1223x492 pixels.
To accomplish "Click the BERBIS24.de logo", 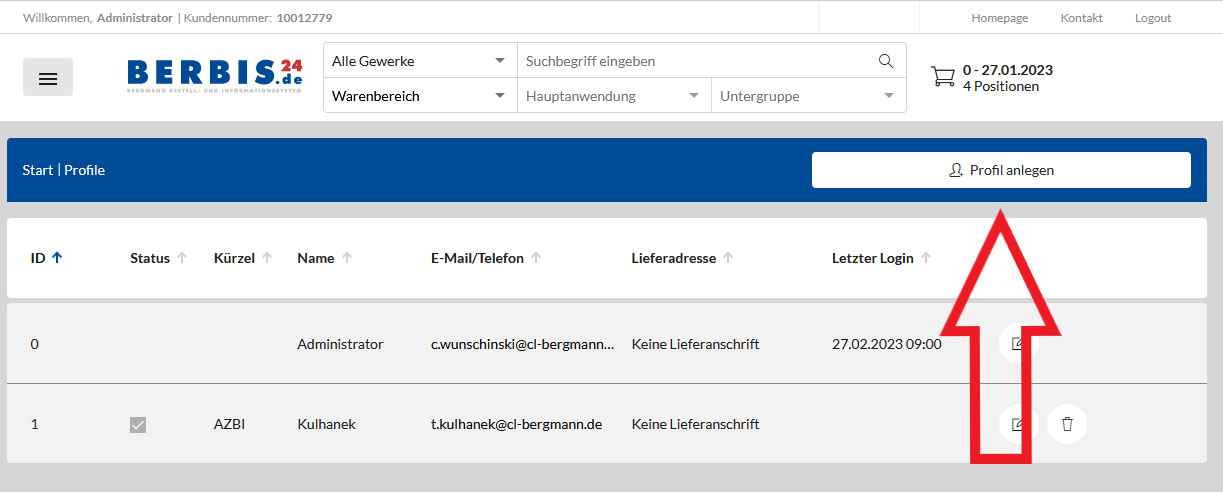I will (x=215, y=76).
